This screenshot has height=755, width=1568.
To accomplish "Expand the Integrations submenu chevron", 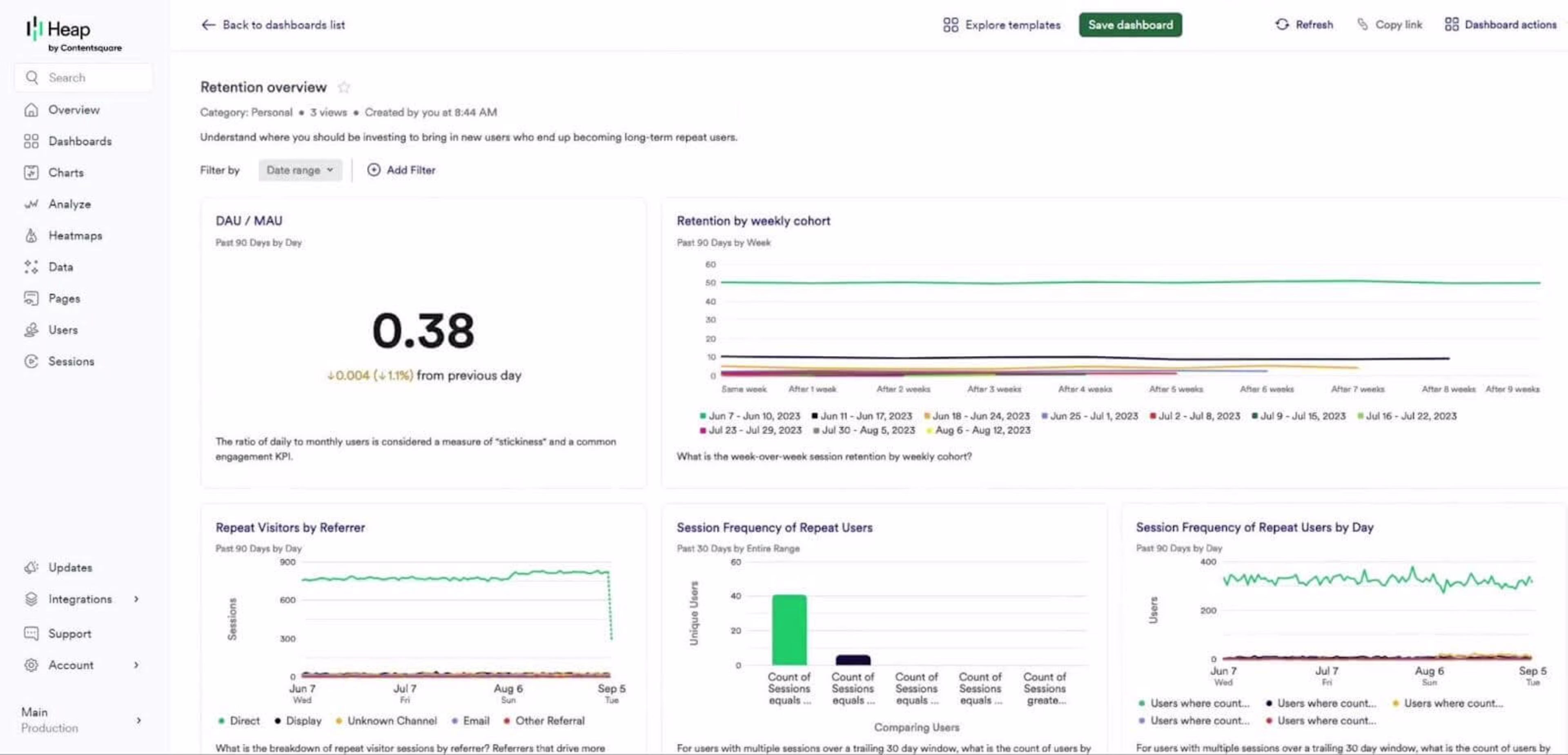I will (x=136, y=599).
